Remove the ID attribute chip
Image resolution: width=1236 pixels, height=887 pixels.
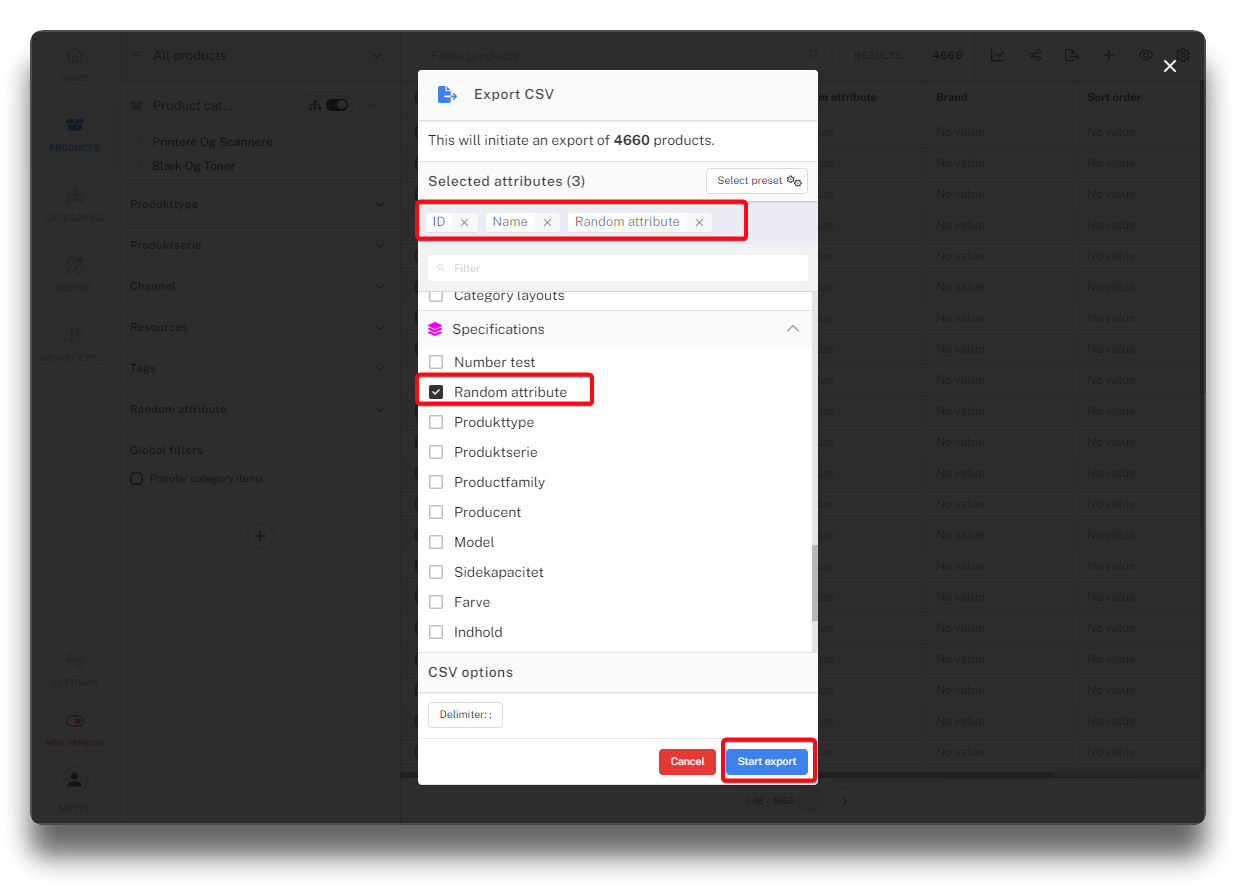(464, 223)
